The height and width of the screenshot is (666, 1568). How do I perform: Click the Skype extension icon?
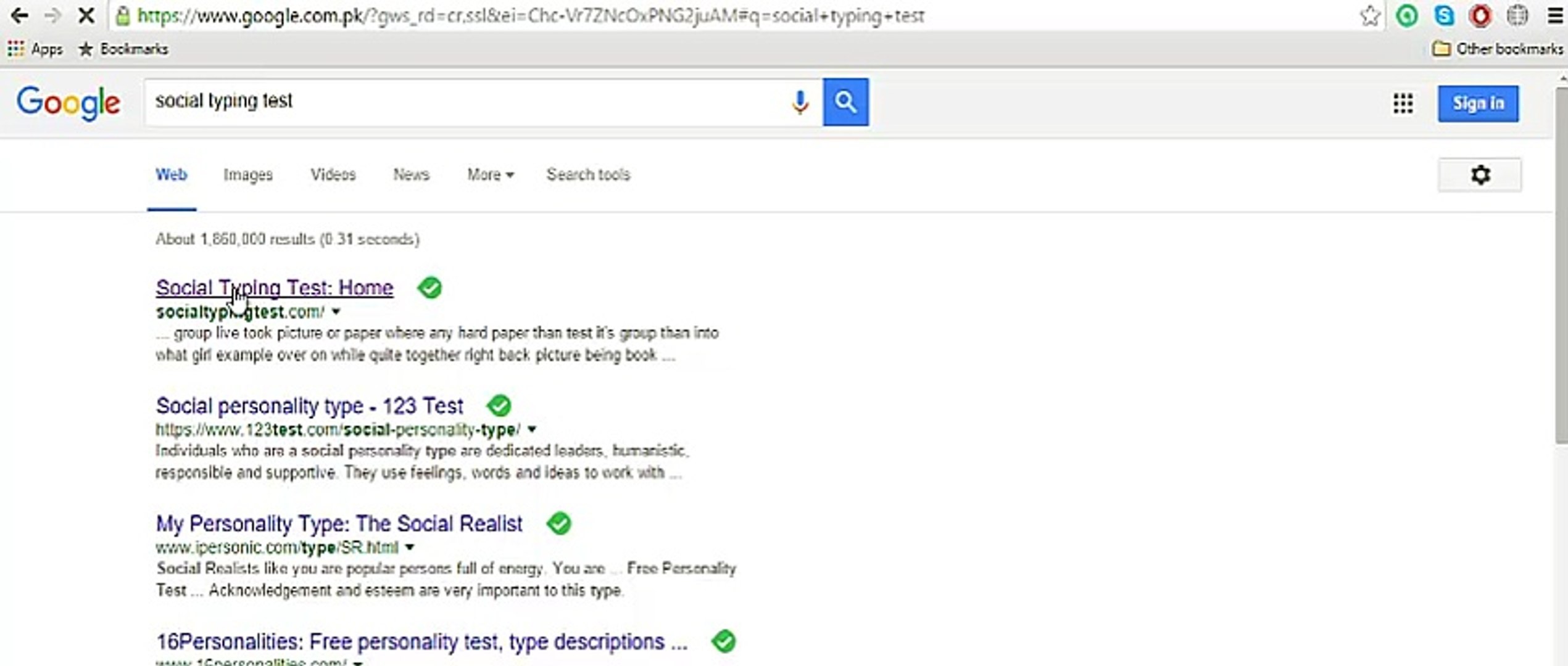[1444, 16]
